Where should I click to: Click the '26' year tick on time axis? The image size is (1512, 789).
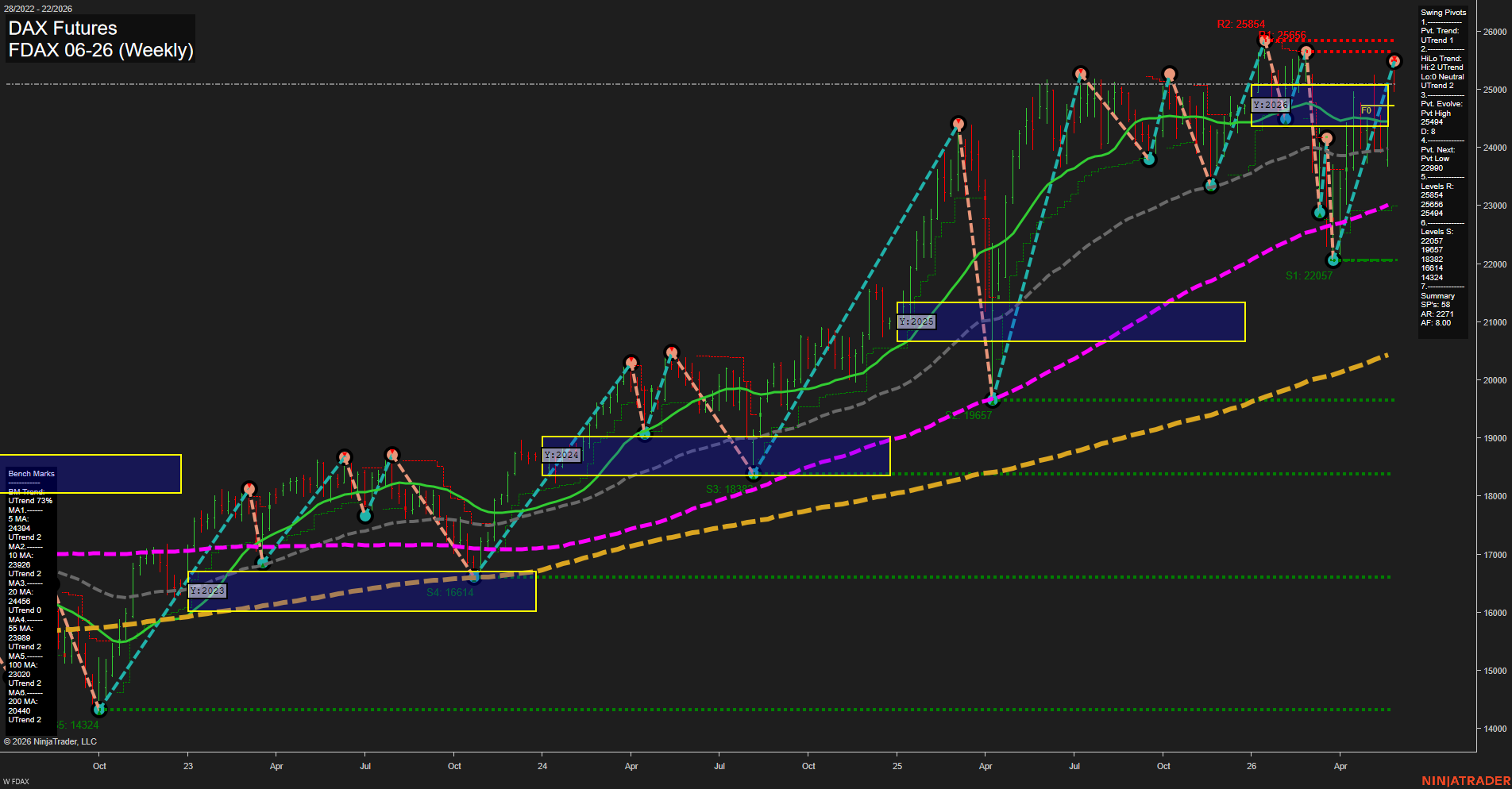point(1252,766)
